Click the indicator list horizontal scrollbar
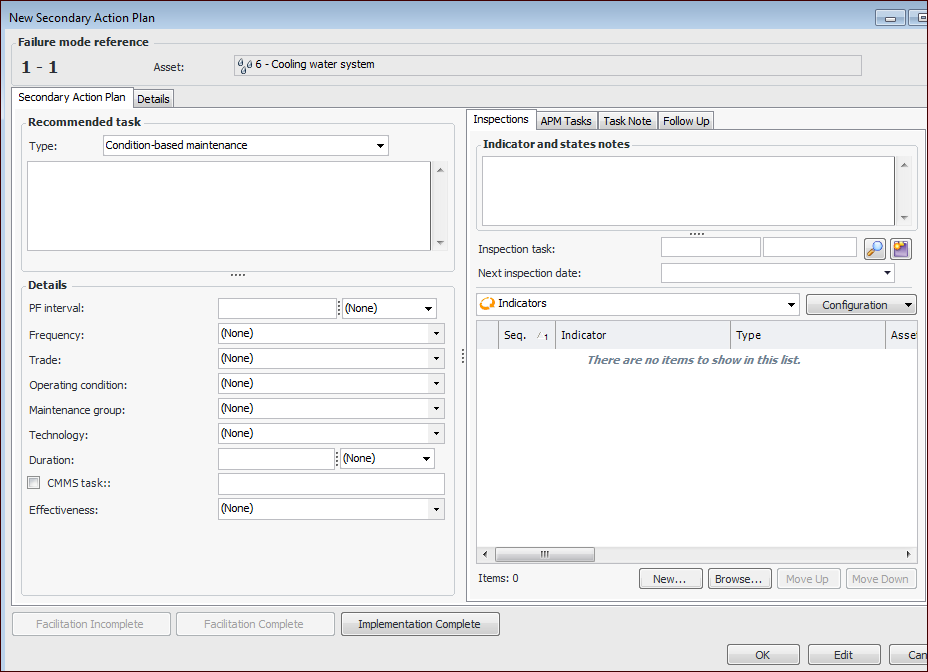Screen dimensions: 928x672 pyautogui.click(x=545, y=554)
